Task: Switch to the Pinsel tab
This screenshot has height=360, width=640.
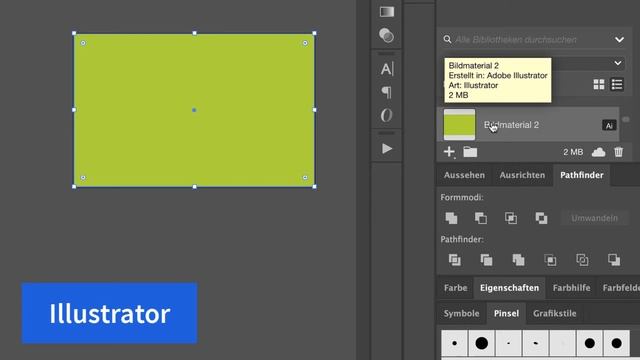Action: (506, 313)
